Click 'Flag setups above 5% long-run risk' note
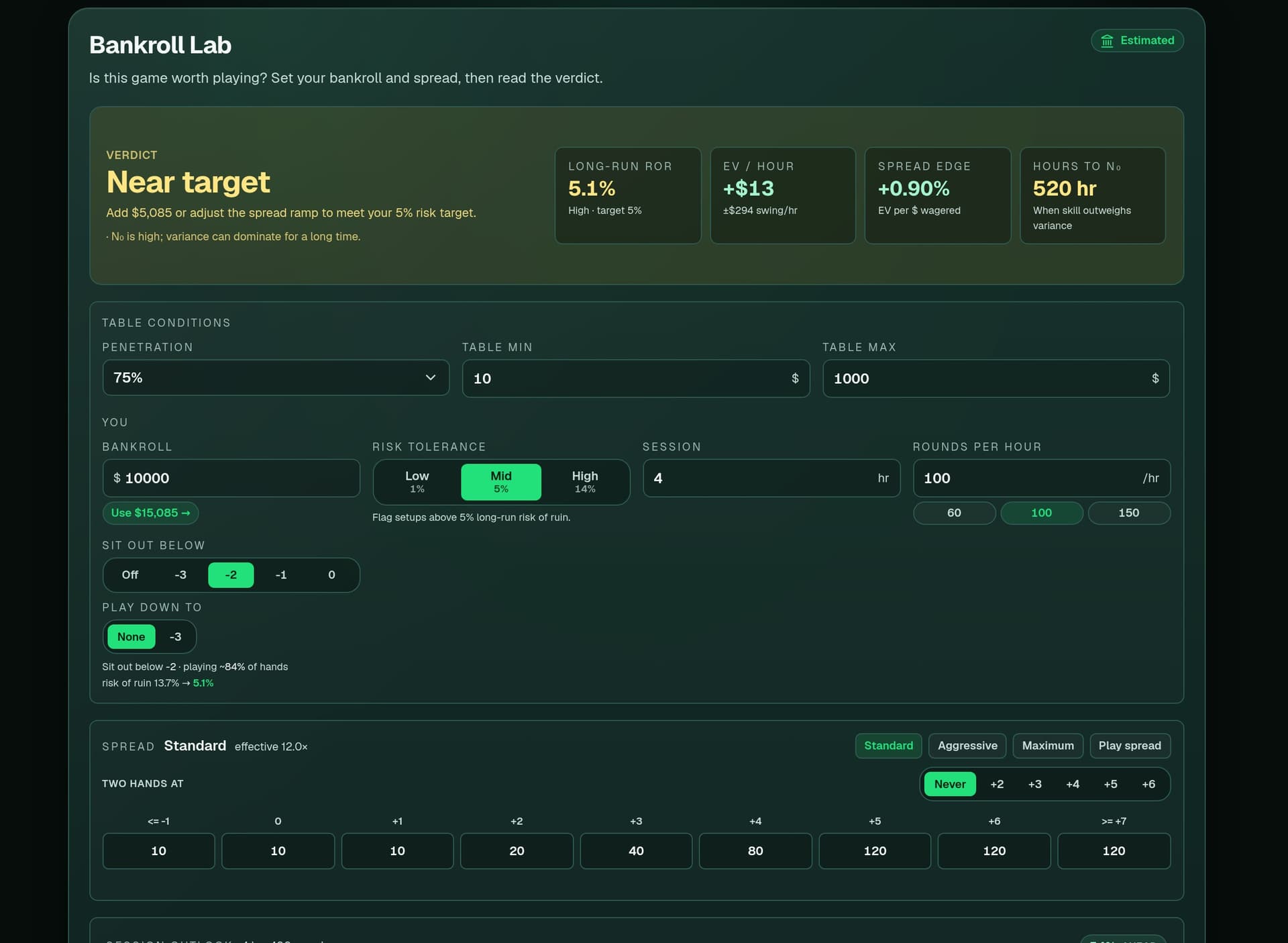 coord(471,517)
